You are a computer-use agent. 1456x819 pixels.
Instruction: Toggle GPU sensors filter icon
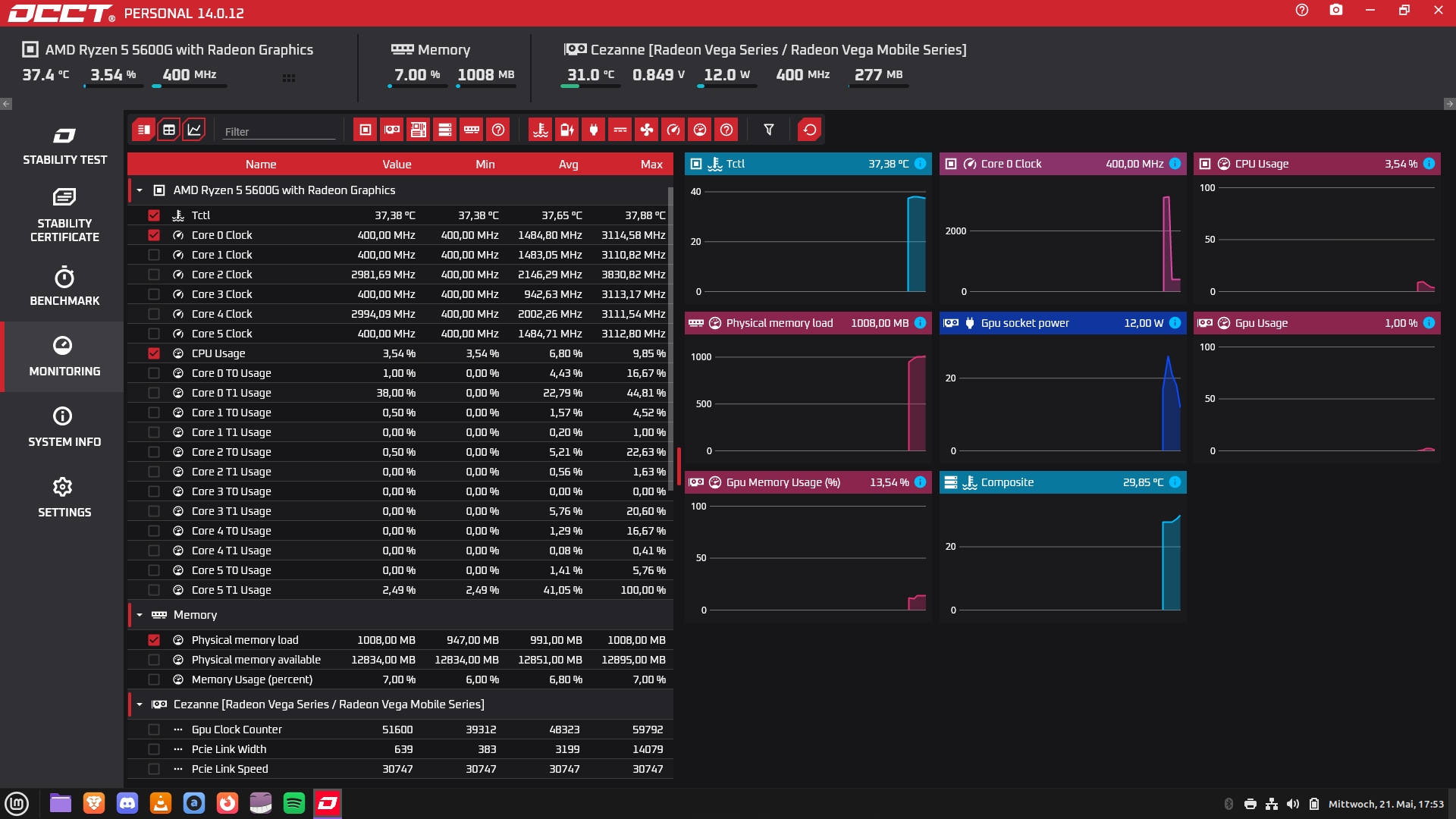pos(392,130)
